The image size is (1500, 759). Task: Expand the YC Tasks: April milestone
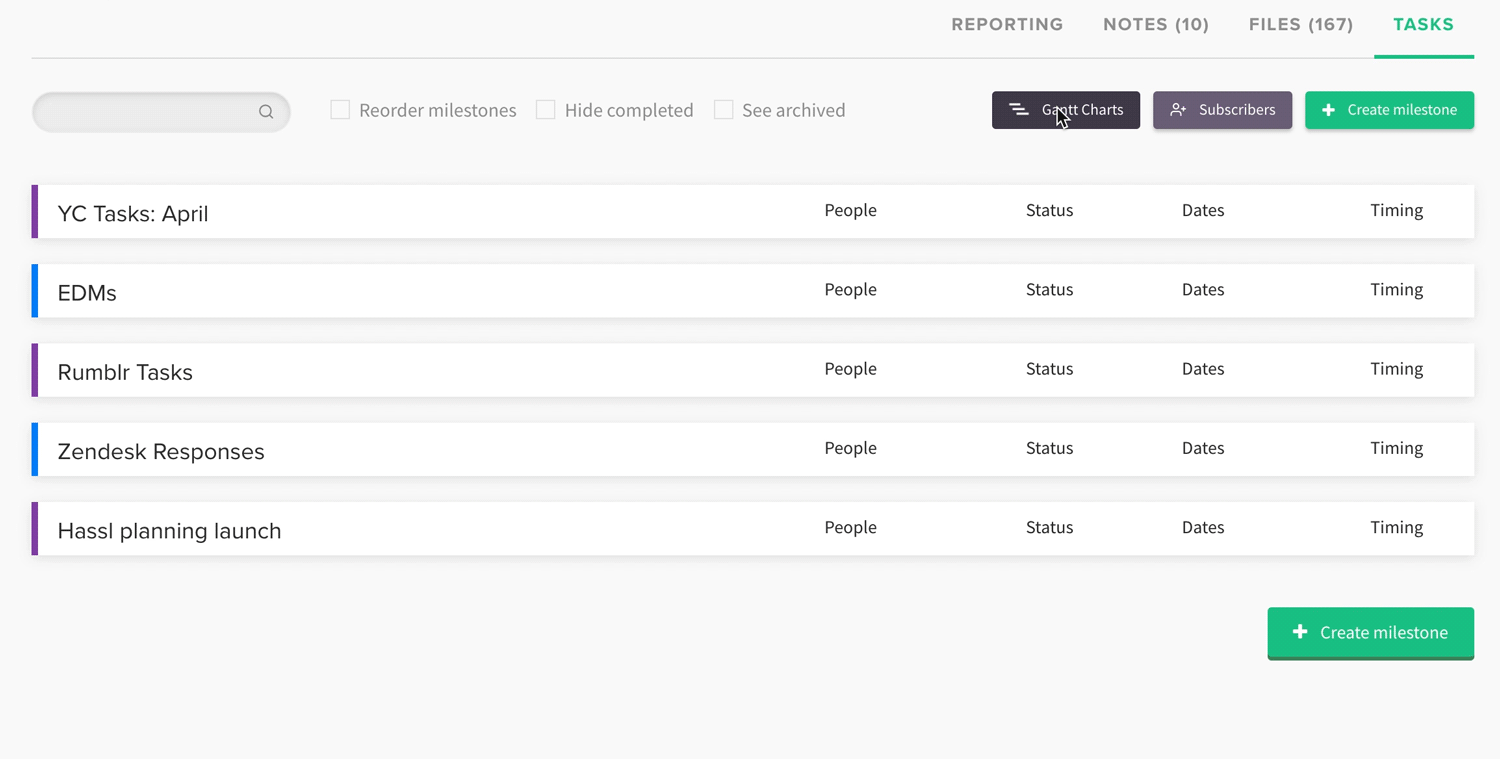[133, 213]
